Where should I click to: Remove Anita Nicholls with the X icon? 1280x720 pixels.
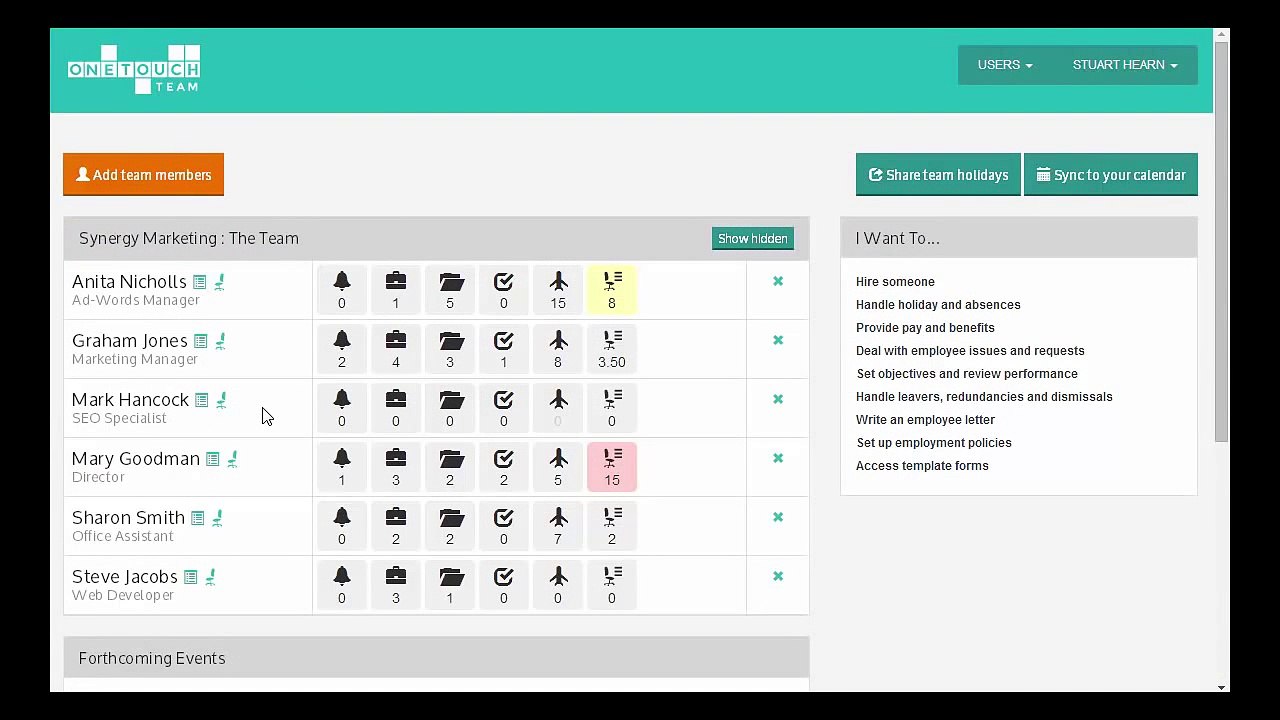click(x=778, y=281)
